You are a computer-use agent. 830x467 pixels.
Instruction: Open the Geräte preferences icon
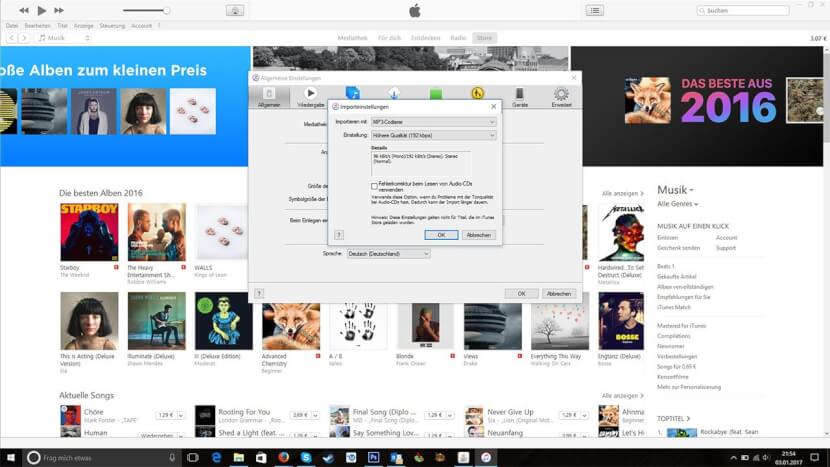click(519, 97)
